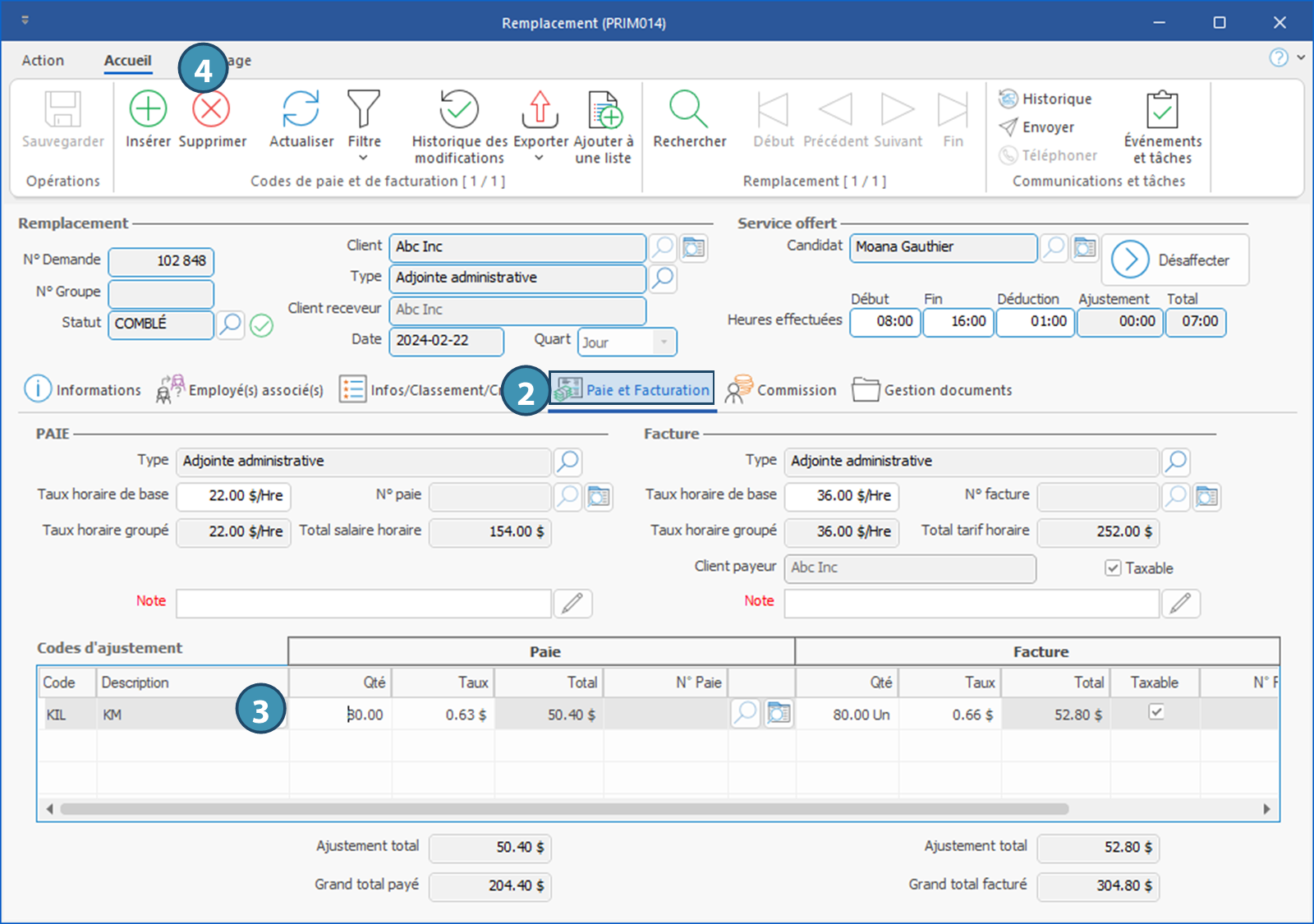Click the adjustment grid horizontal scrollbar
The image size is (1314, 924).
[x=564, y=809]
